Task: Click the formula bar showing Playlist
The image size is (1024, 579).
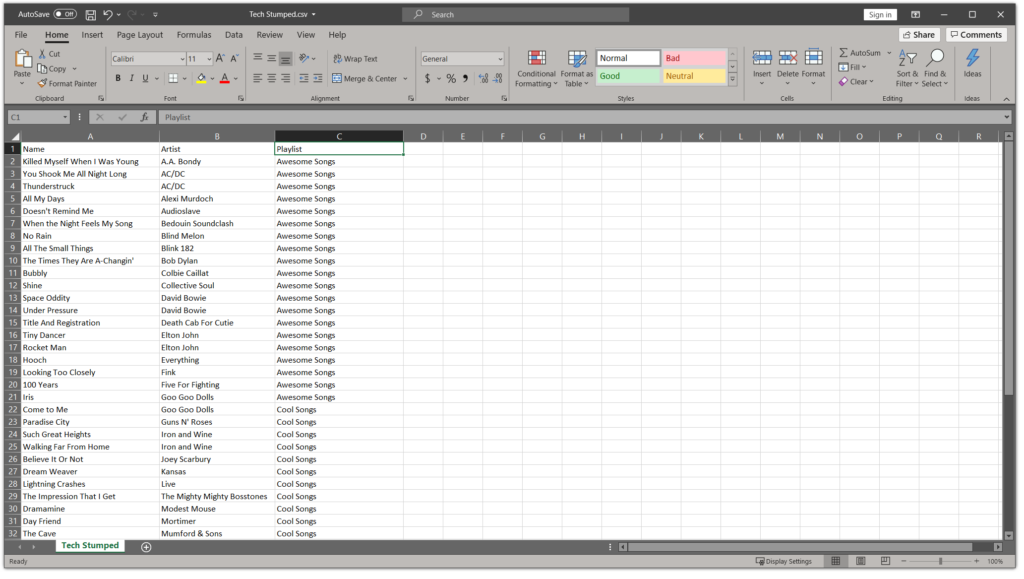Action: [x=581, y=117]
